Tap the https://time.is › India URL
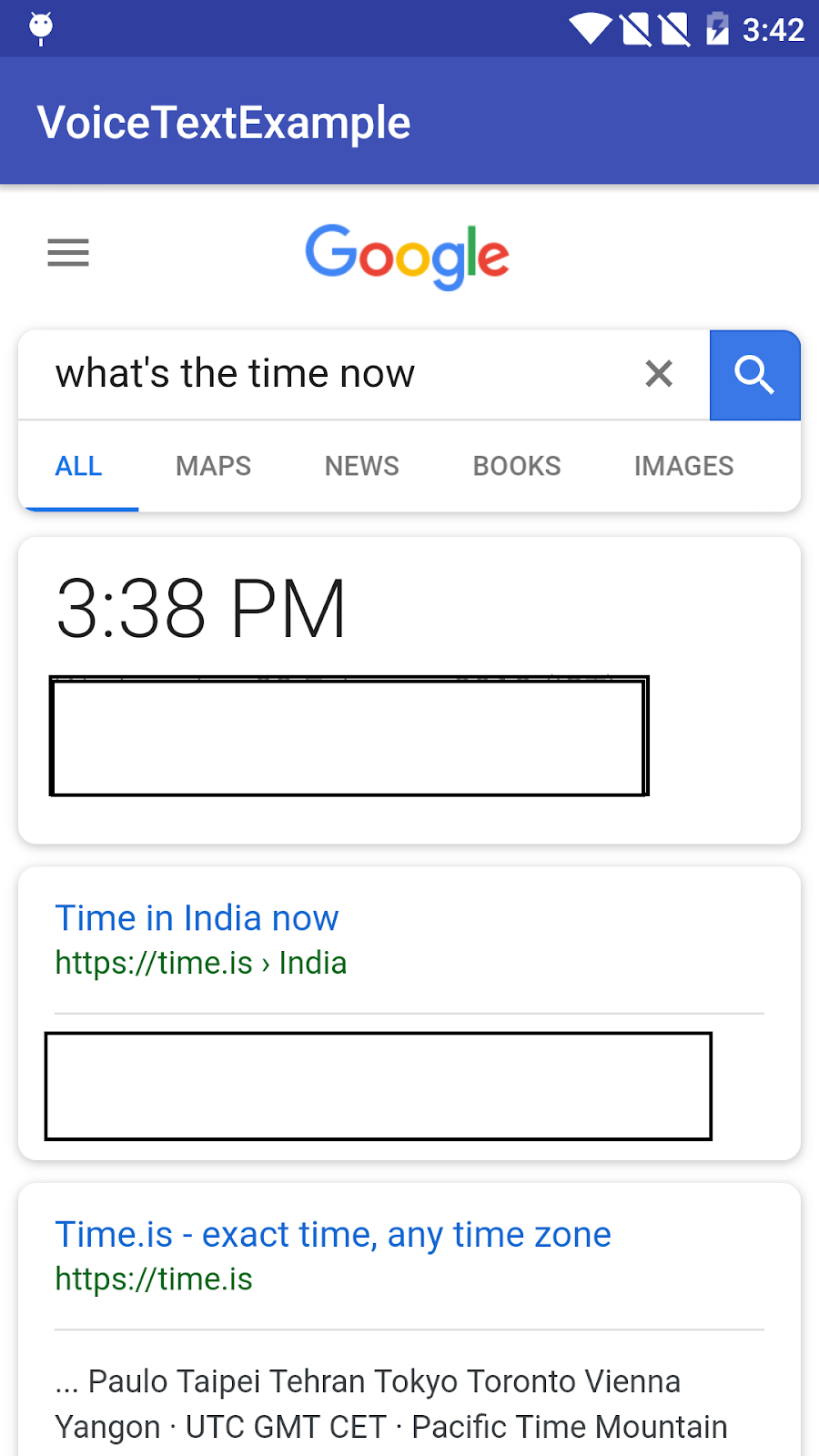This screenshot has height=1456, width=819. pos(201,963)
